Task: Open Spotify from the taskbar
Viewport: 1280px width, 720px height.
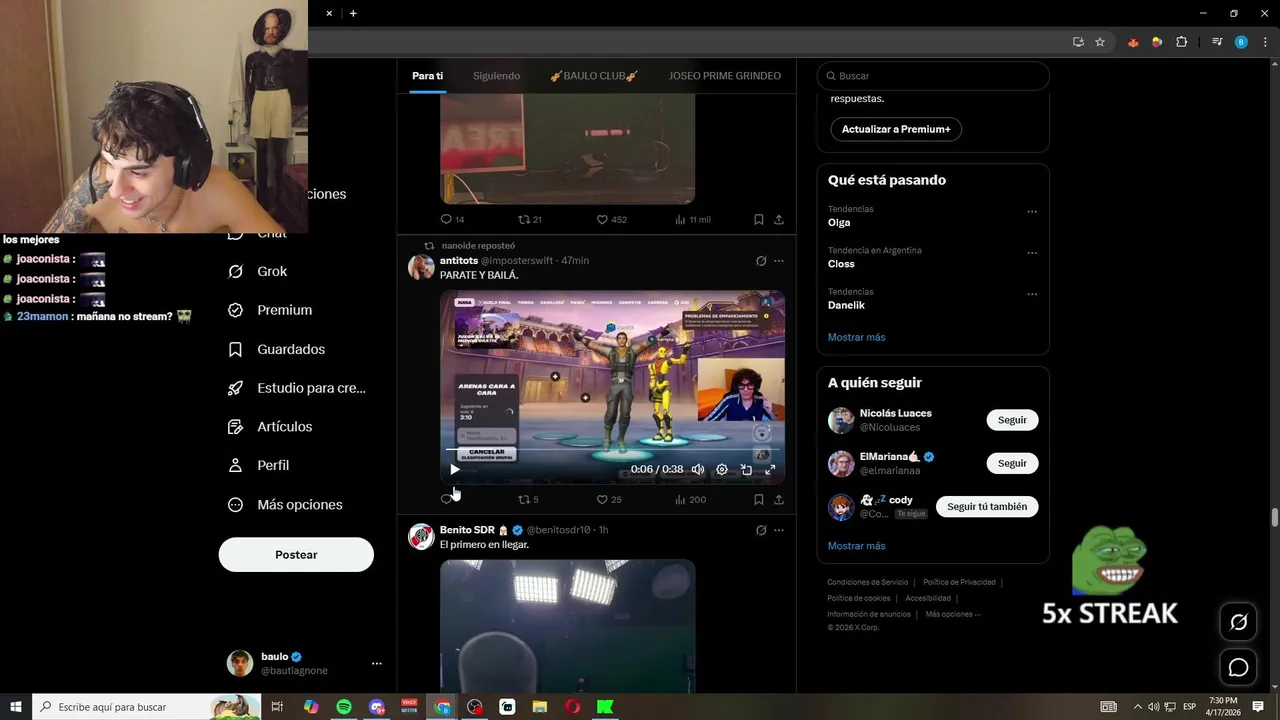Action: pos(344,707)
